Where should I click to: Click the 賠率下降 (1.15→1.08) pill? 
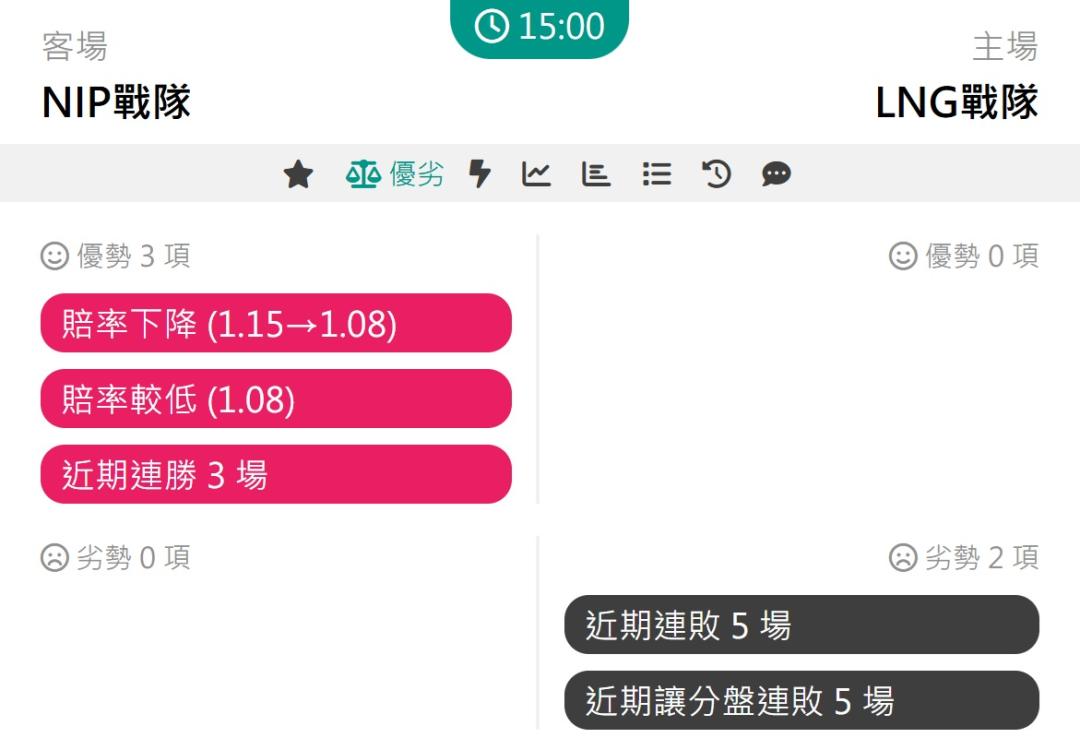click(x=276, y=323)
